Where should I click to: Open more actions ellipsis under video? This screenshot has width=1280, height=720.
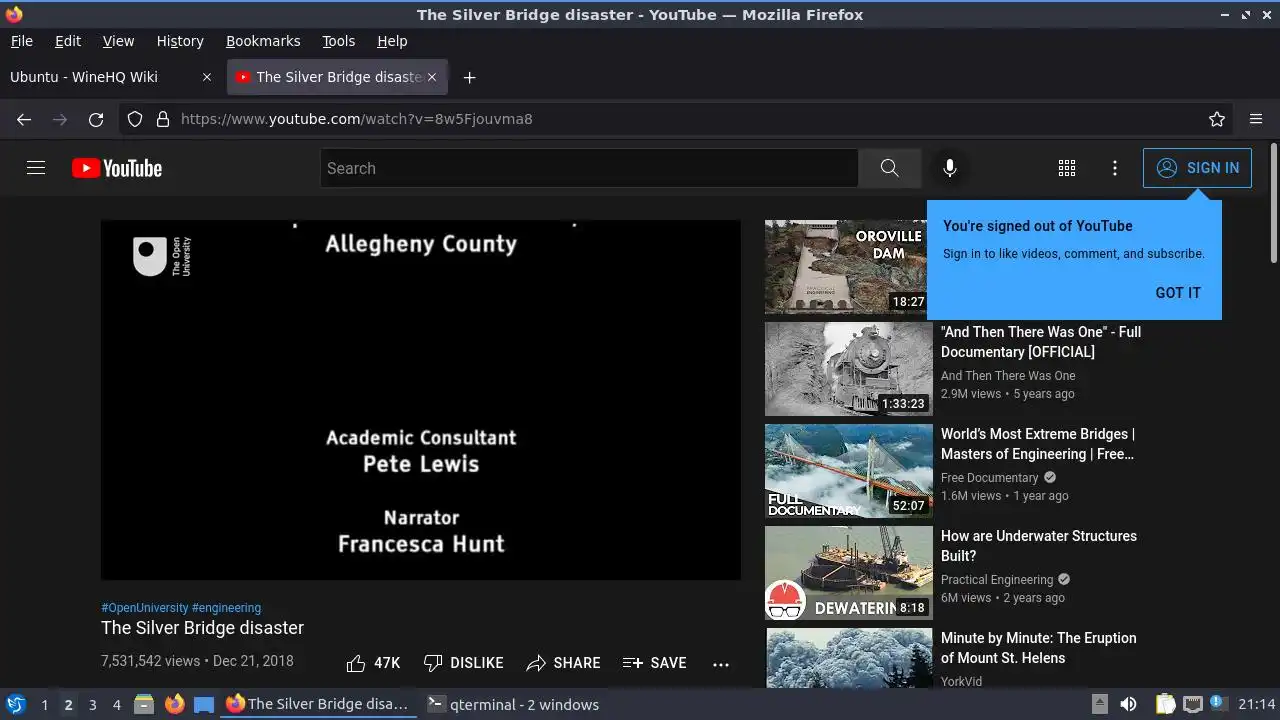tap(721, 663)
